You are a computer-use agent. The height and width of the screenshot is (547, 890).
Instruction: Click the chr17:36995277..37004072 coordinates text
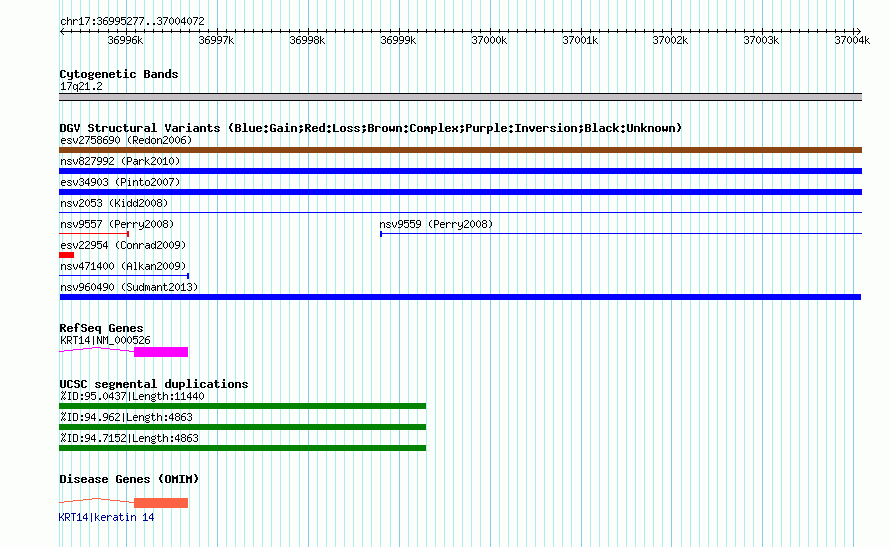pos(132,21)
